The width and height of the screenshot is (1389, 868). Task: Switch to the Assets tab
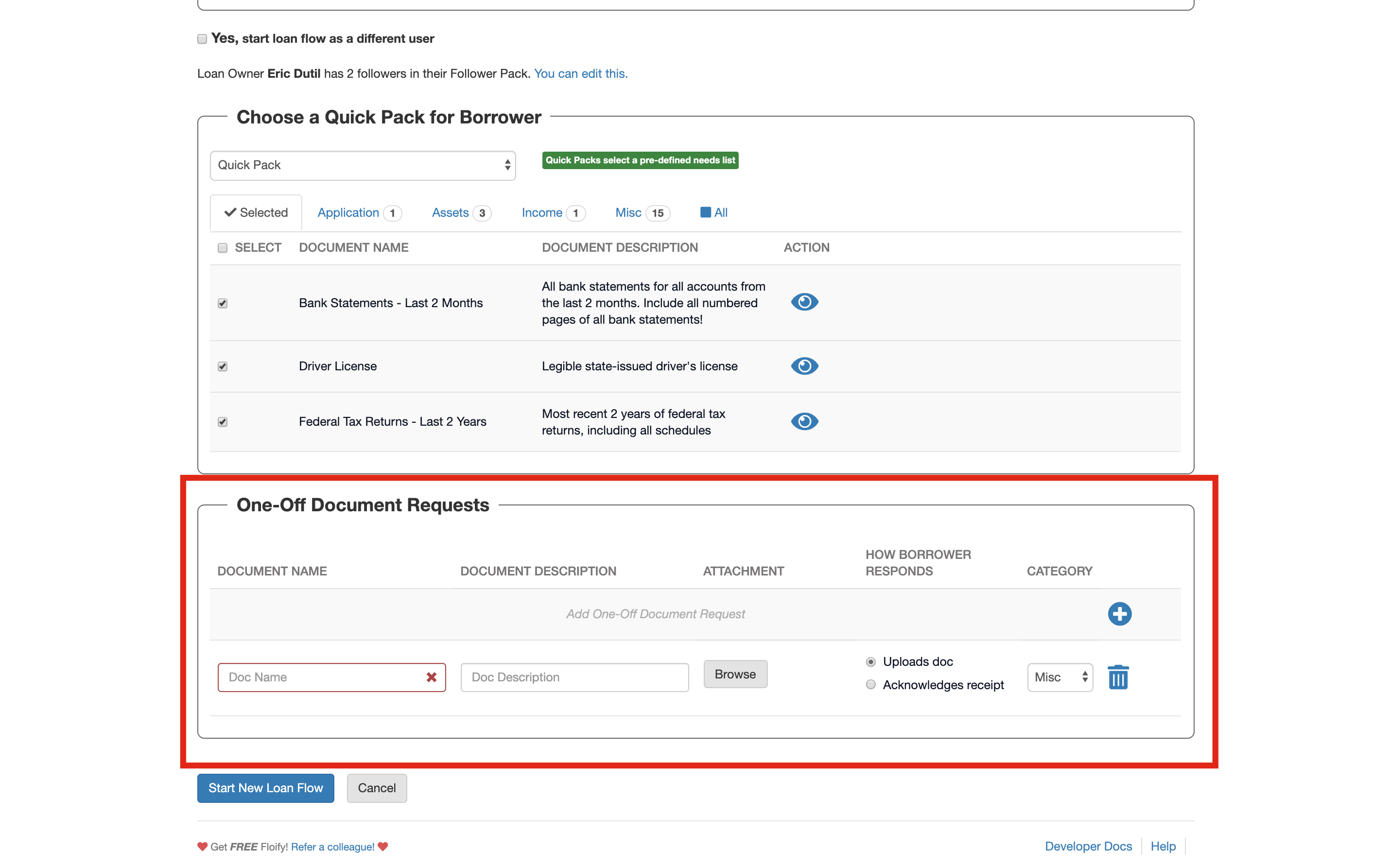tap(451, 213)
